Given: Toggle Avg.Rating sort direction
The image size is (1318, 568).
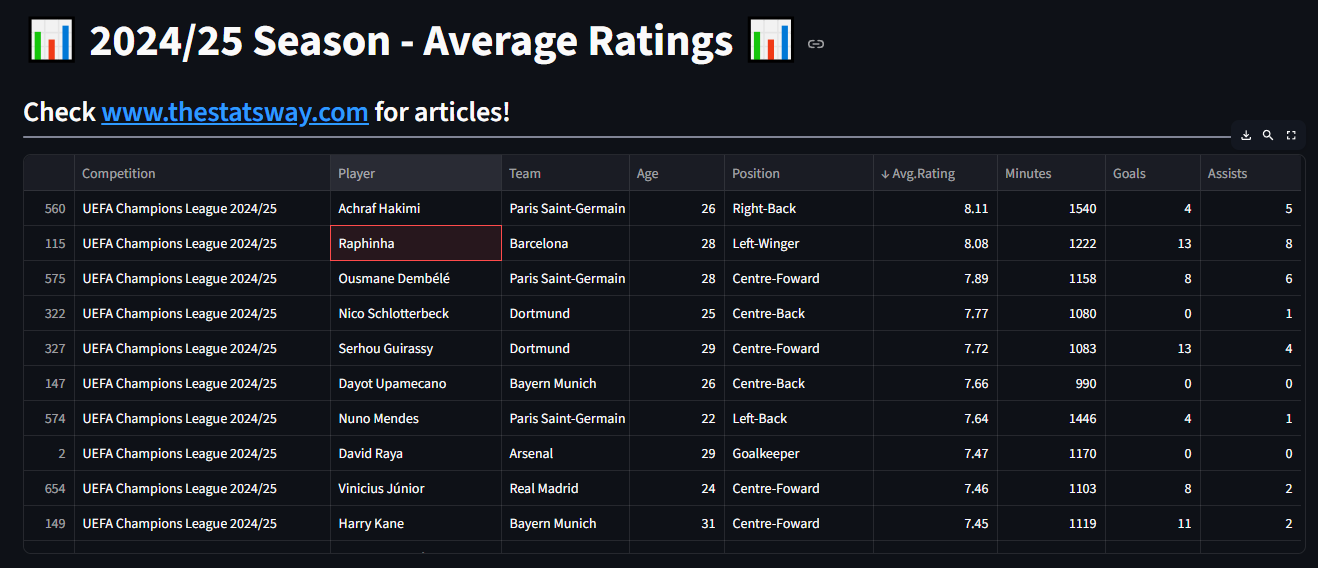Looking at the screenshot, I should tap(935, 173).
